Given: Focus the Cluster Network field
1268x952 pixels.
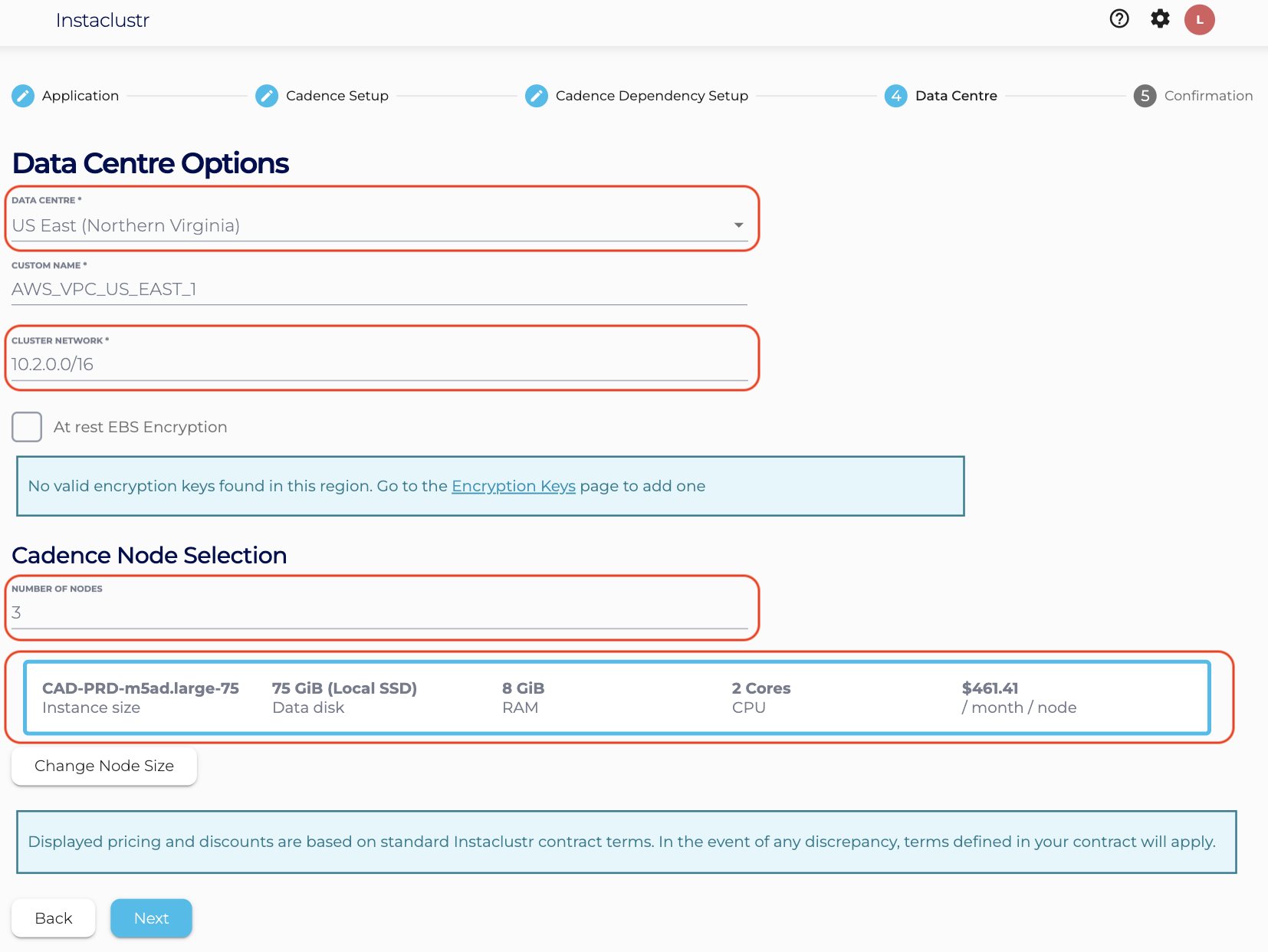Looking at the screenshot, I should 379,364.
